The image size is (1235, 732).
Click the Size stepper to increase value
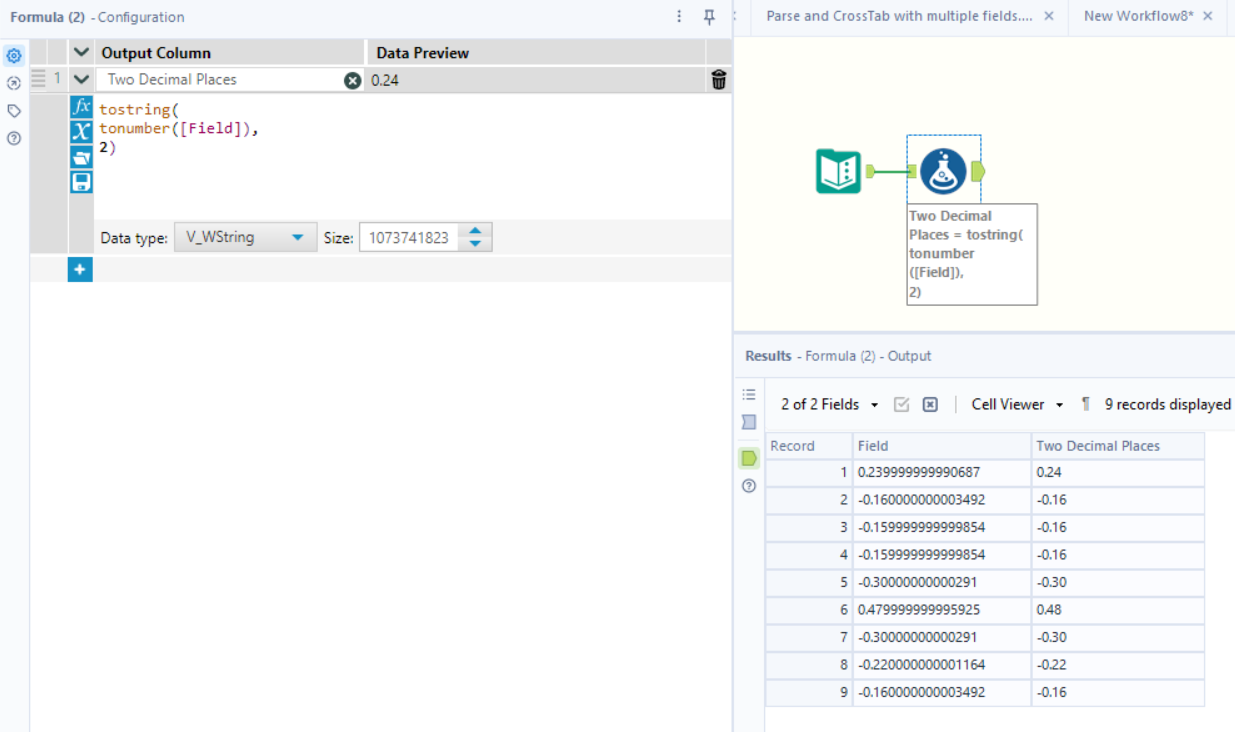tap(475, 231)
